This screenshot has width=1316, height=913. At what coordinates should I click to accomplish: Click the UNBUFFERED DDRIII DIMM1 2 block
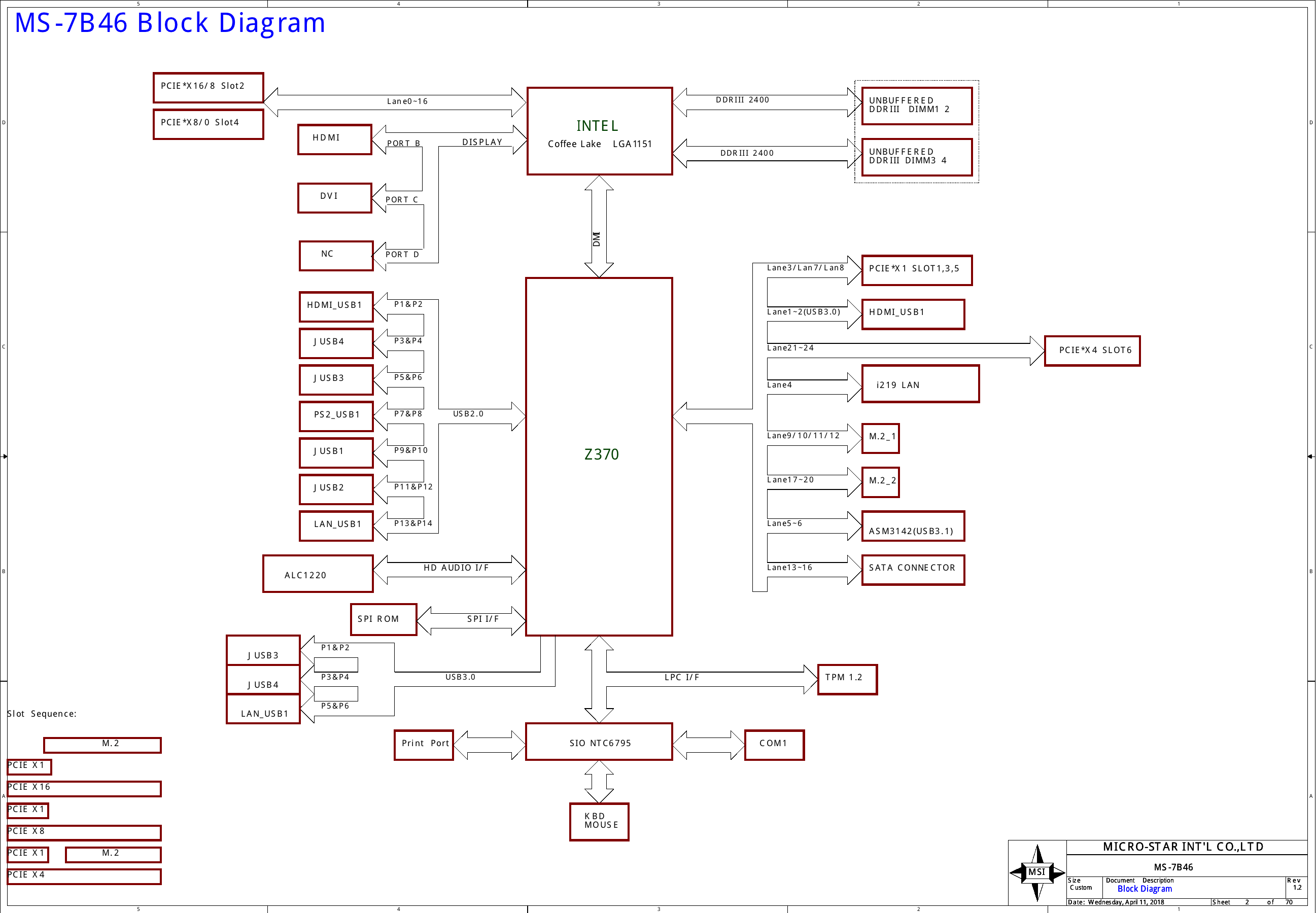(916, 106)
